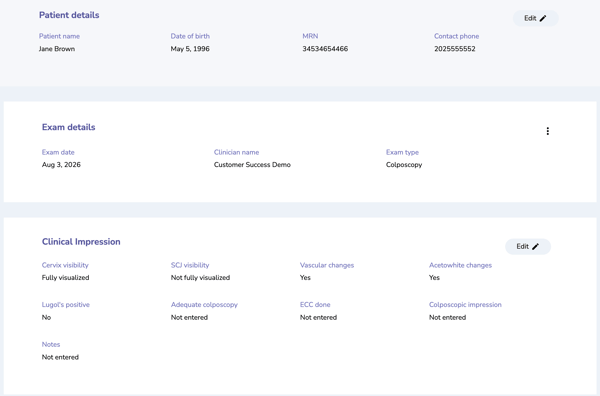Click the Cervix visibility label
Screen dimensions: 600x396
point(65,265)
